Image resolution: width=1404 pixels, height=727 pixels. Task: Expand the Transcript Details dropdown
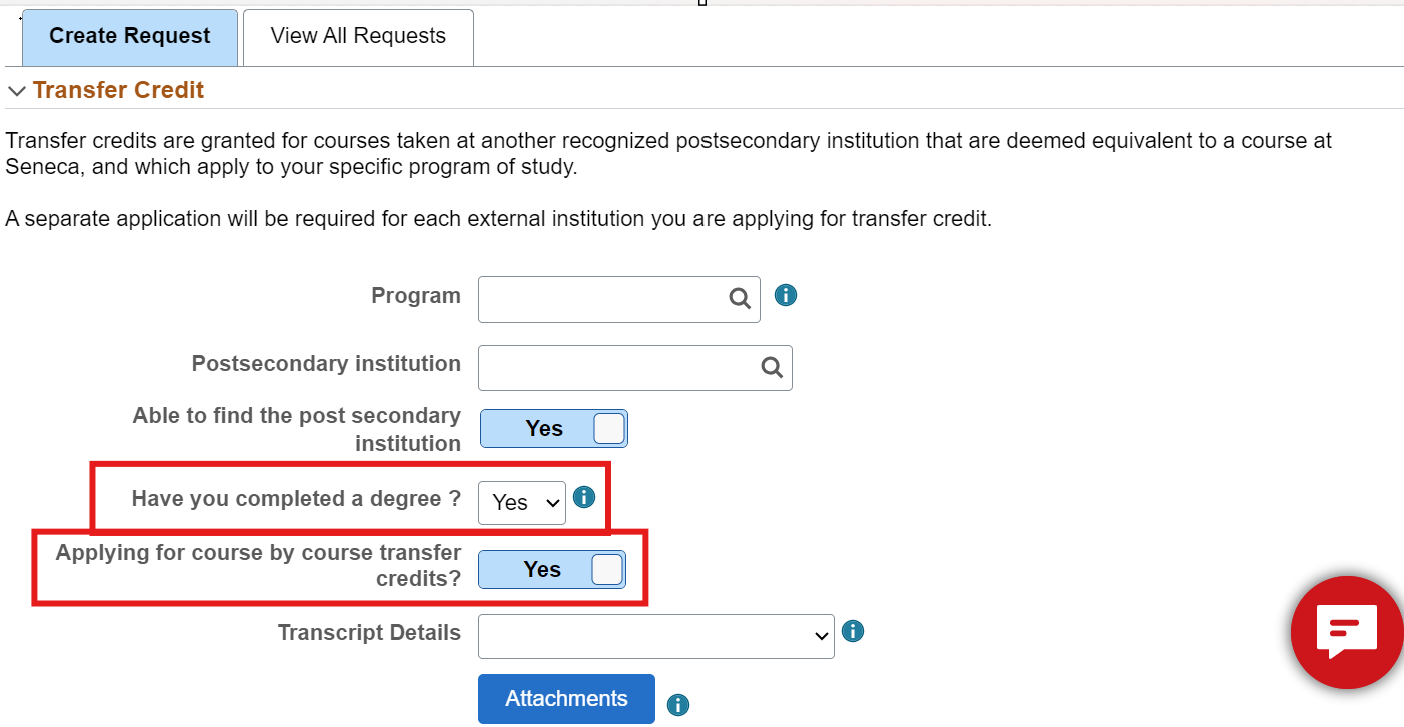pyautogui.click(x=656, y=637)
